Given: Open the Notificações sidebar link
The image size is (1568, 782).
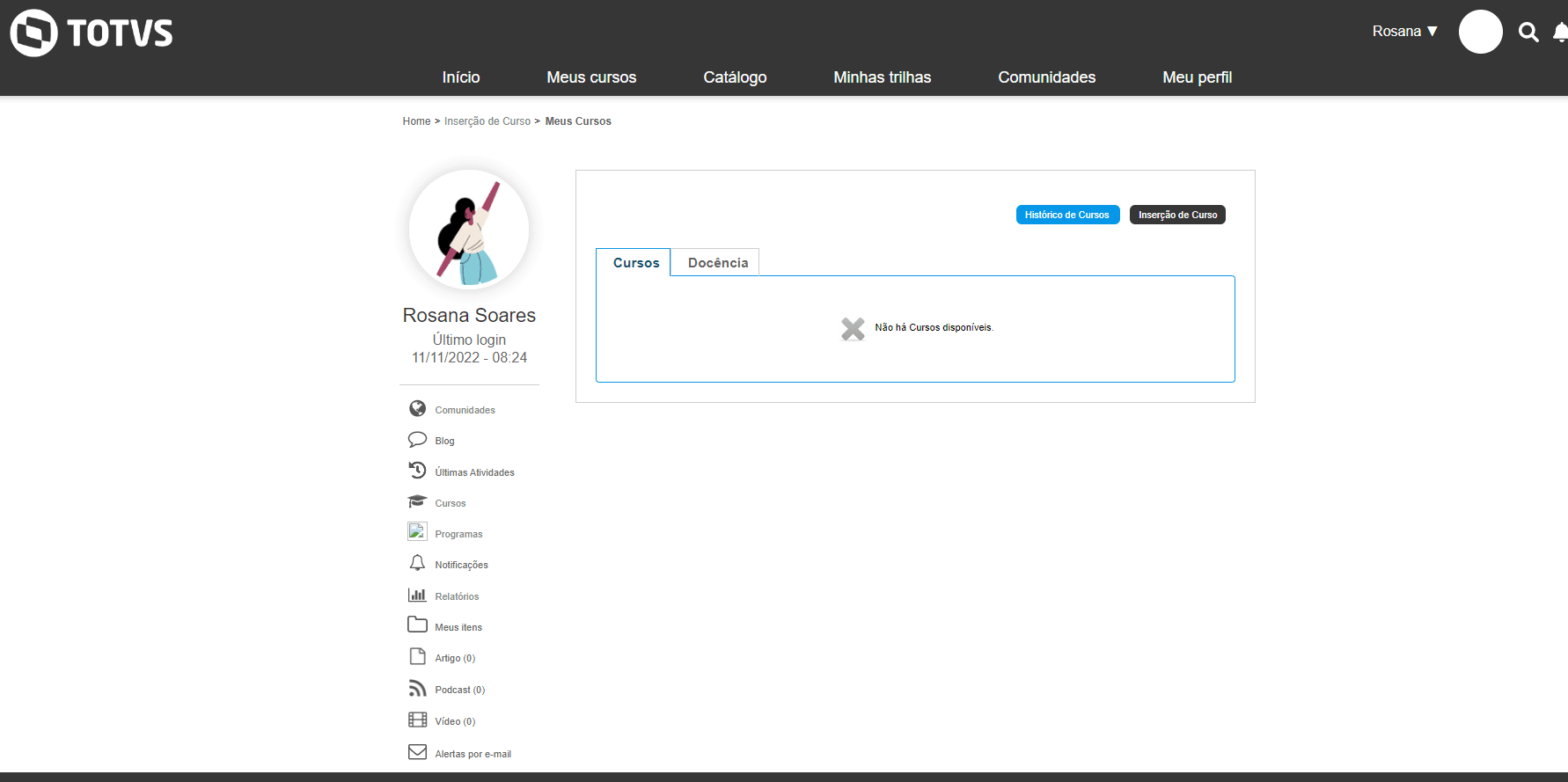Looking at the screenshot, I should 461,565.
